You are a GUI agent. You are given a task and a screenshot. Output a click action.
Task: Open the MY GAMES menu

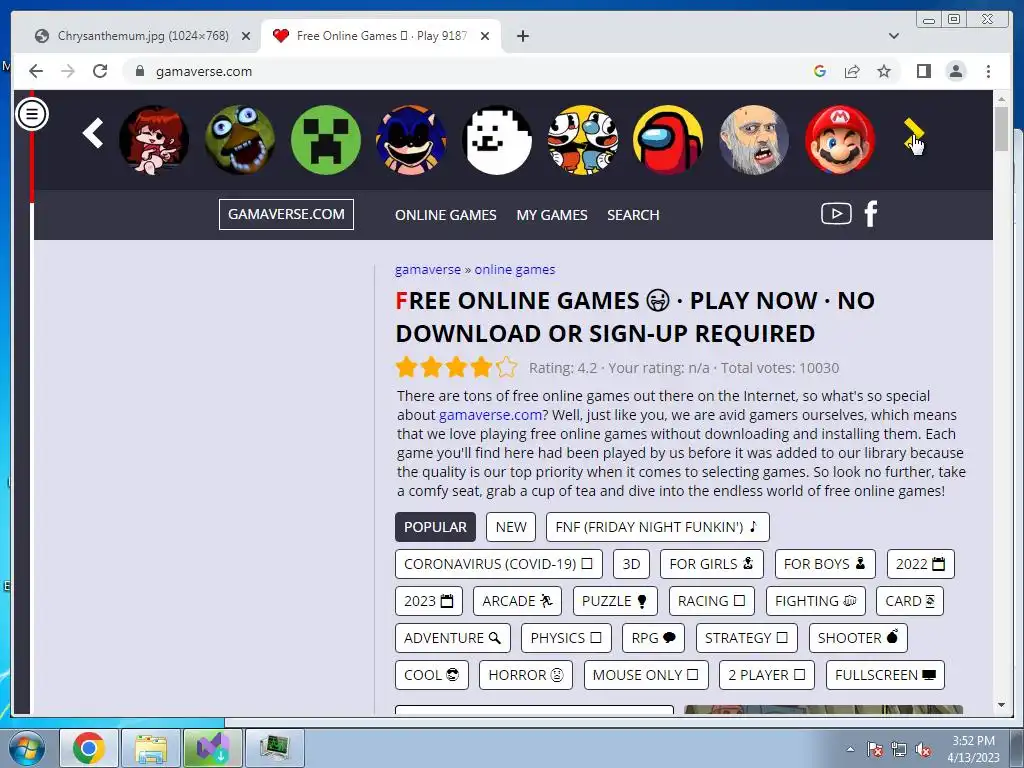[552, 215]
